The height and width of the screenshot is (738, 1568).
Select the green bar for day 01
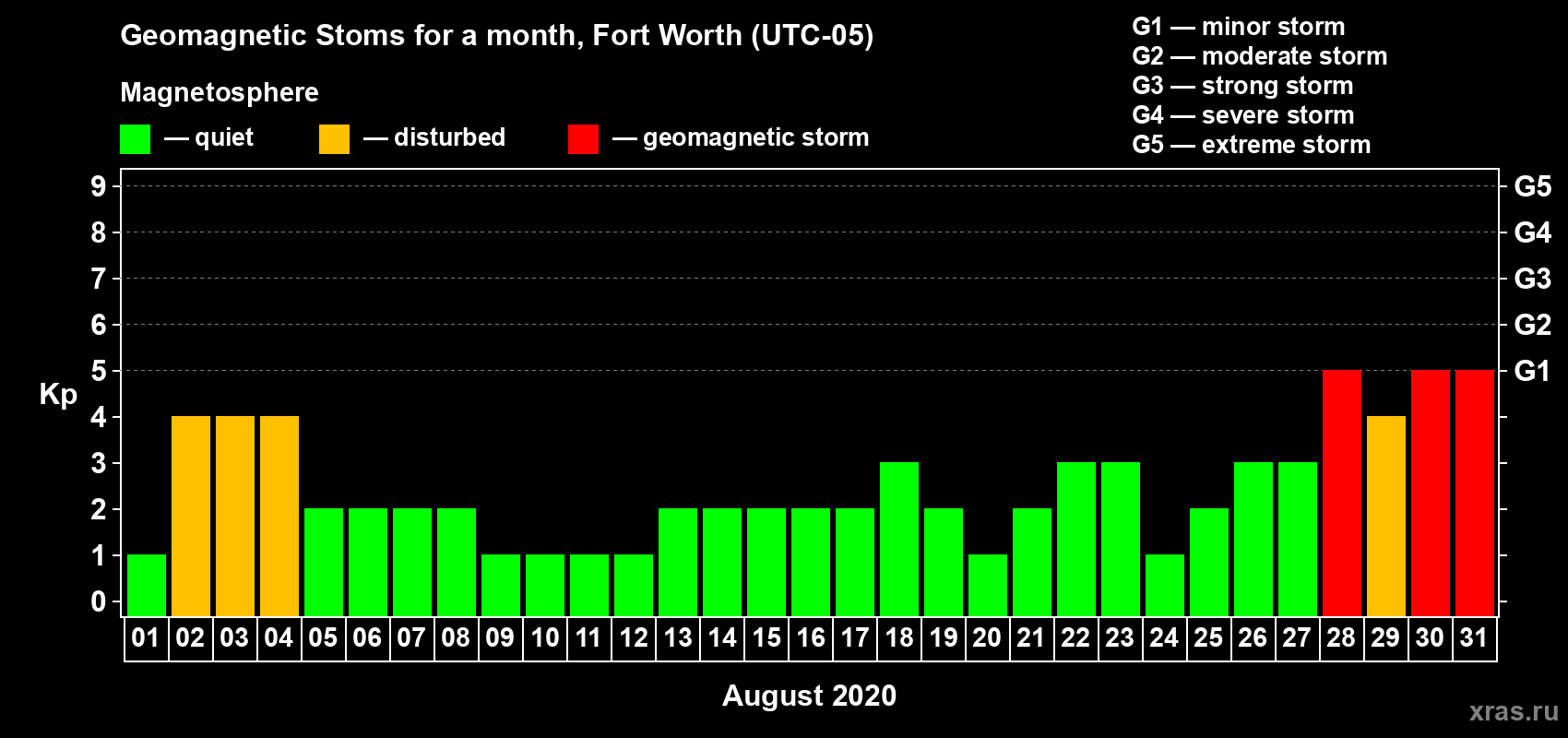[147, 586]
